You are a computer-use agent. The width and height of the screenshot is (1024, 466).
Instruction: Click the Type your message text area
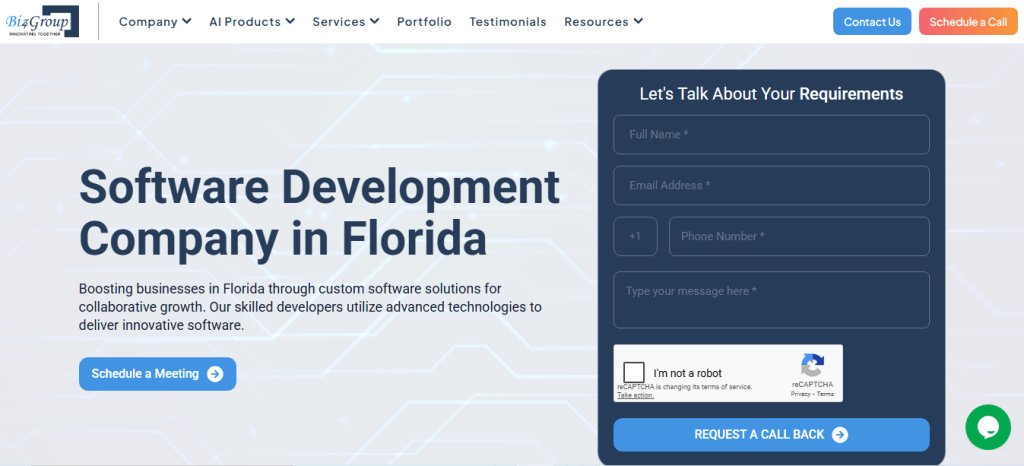coord(771,299)
